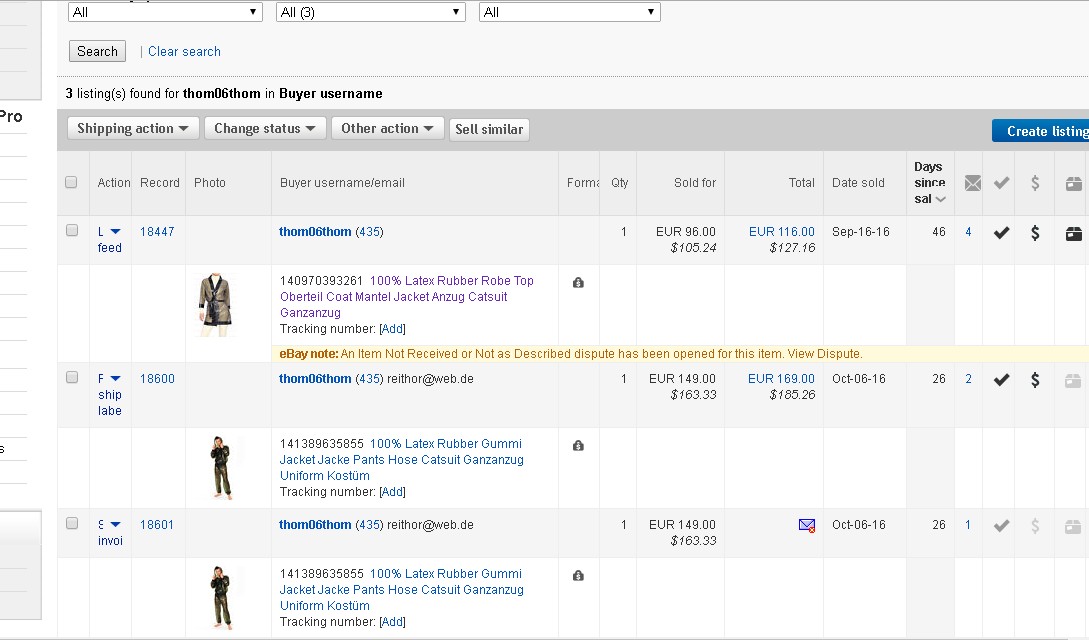The width and height of the screenshot is (1089, 640).
Task: Click the email envelope column header icon
Action: tap(972, 183)
